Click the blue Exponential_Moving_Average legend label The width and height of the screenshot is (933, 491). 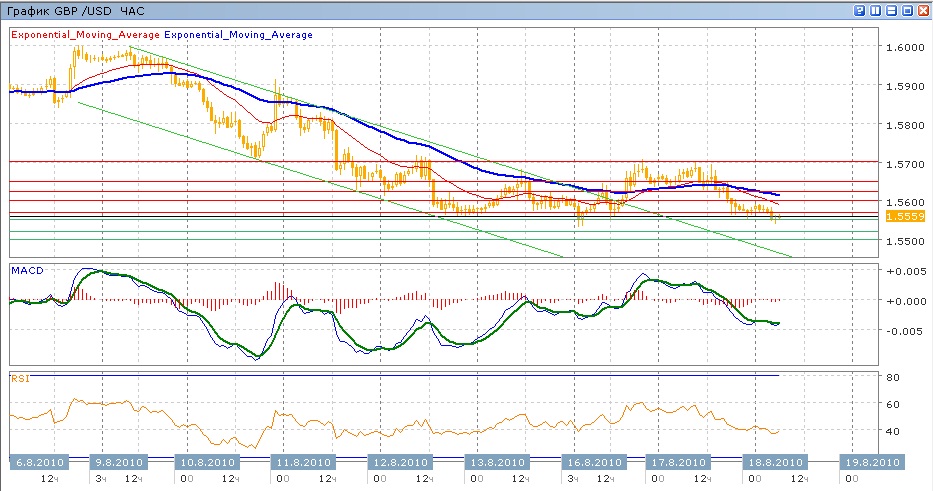coord(238,35)
